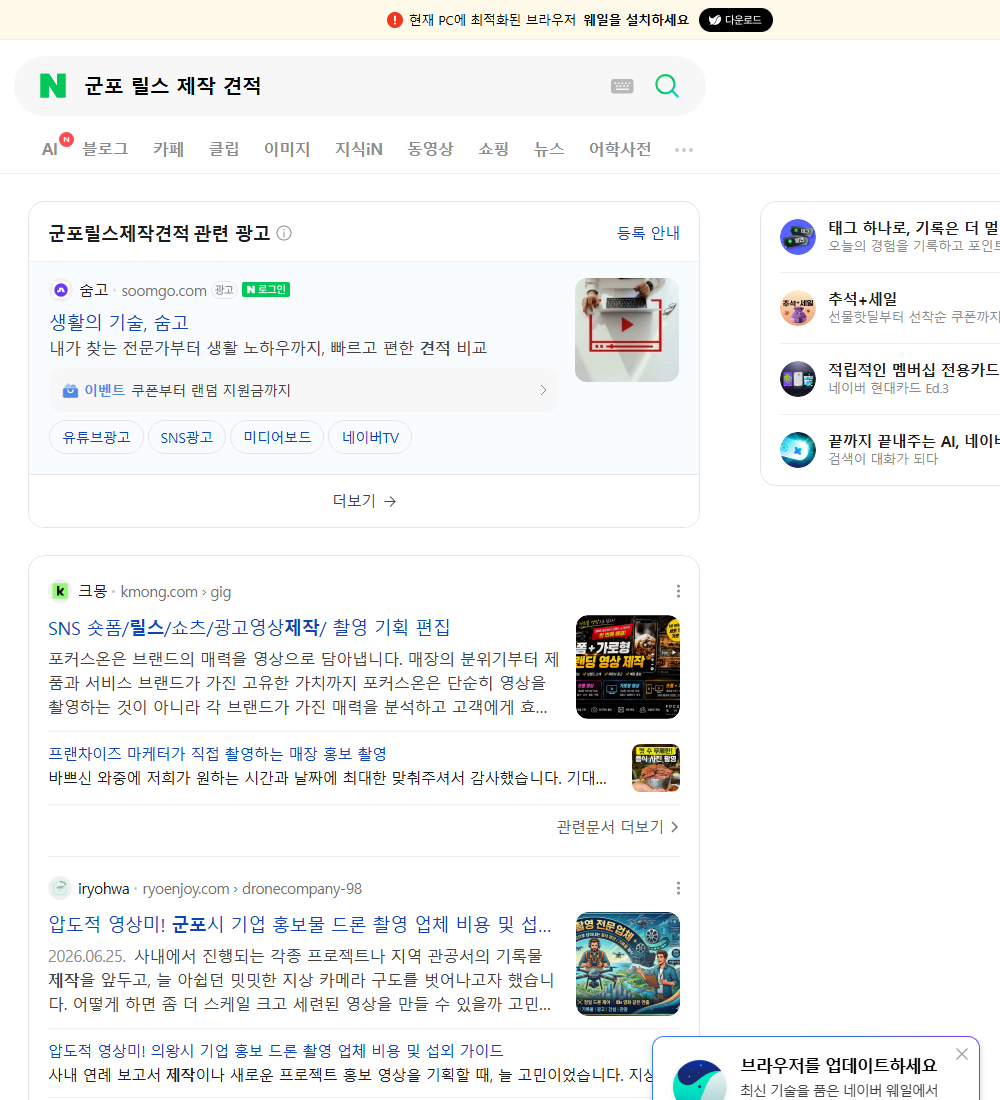Open the options menu for 크몽 result
This screenshot has width=1000, height=1100.
tap(678, 591)
